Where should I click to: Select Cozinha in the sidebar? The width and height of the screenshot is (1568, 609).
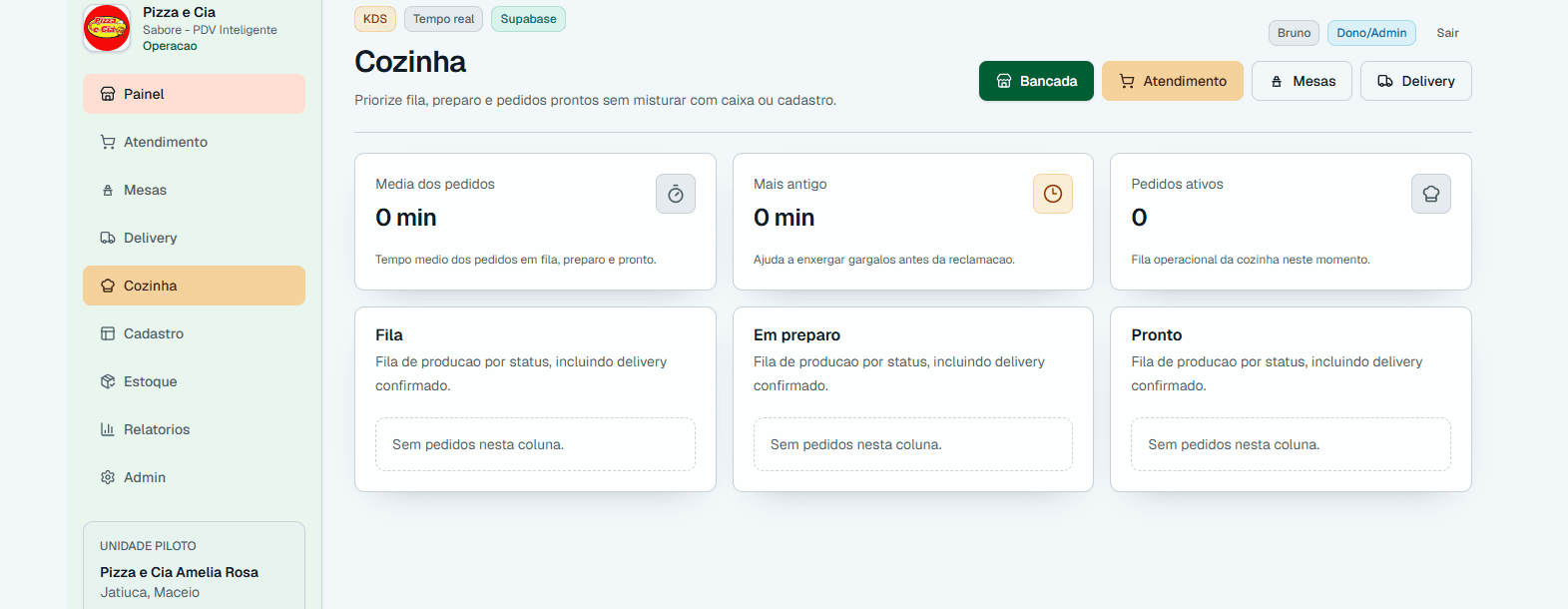click(194, 286)
